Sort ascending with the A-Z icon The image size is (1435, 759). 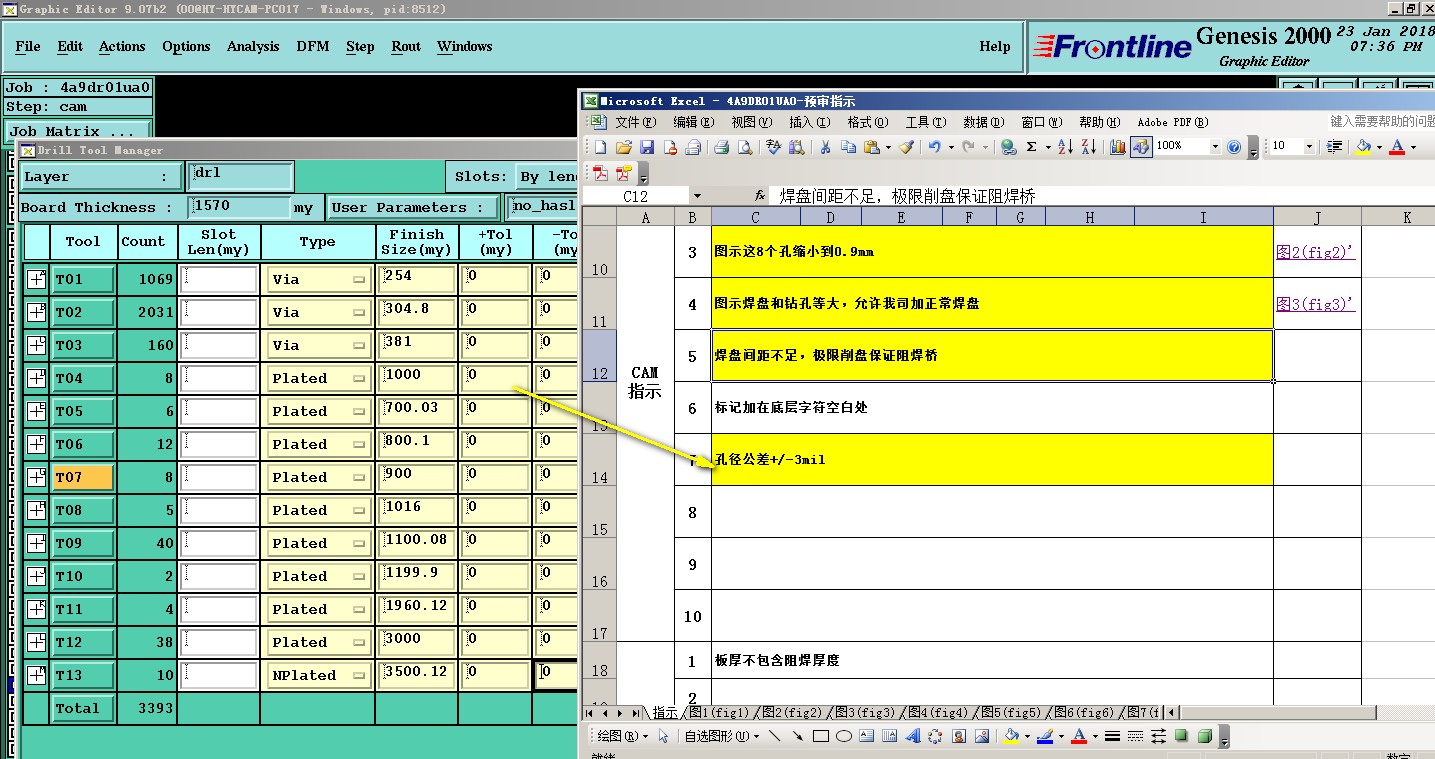point(1066,146)
